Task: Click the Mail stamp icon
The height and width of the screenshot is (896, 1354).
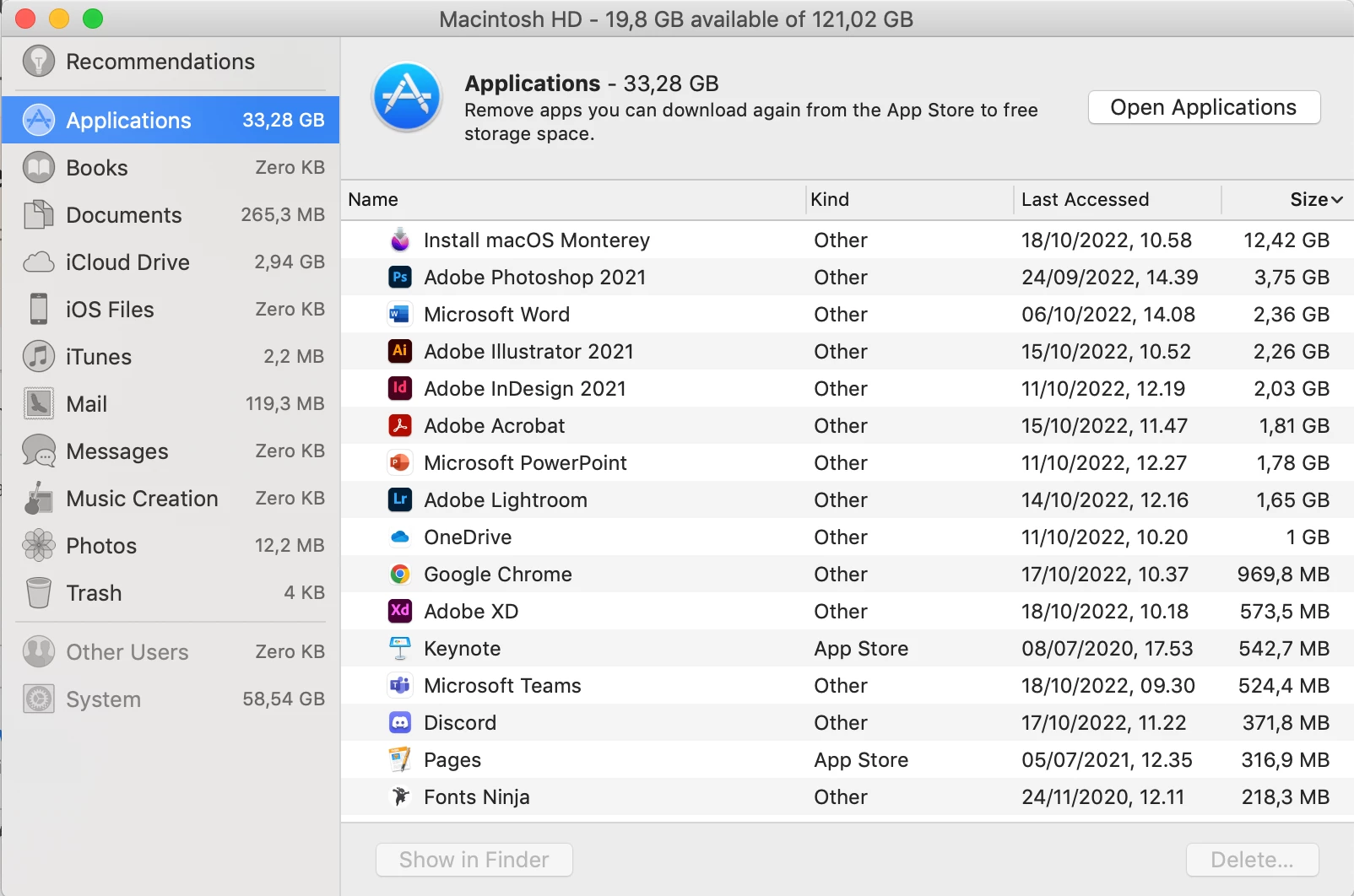Action: 39,403
